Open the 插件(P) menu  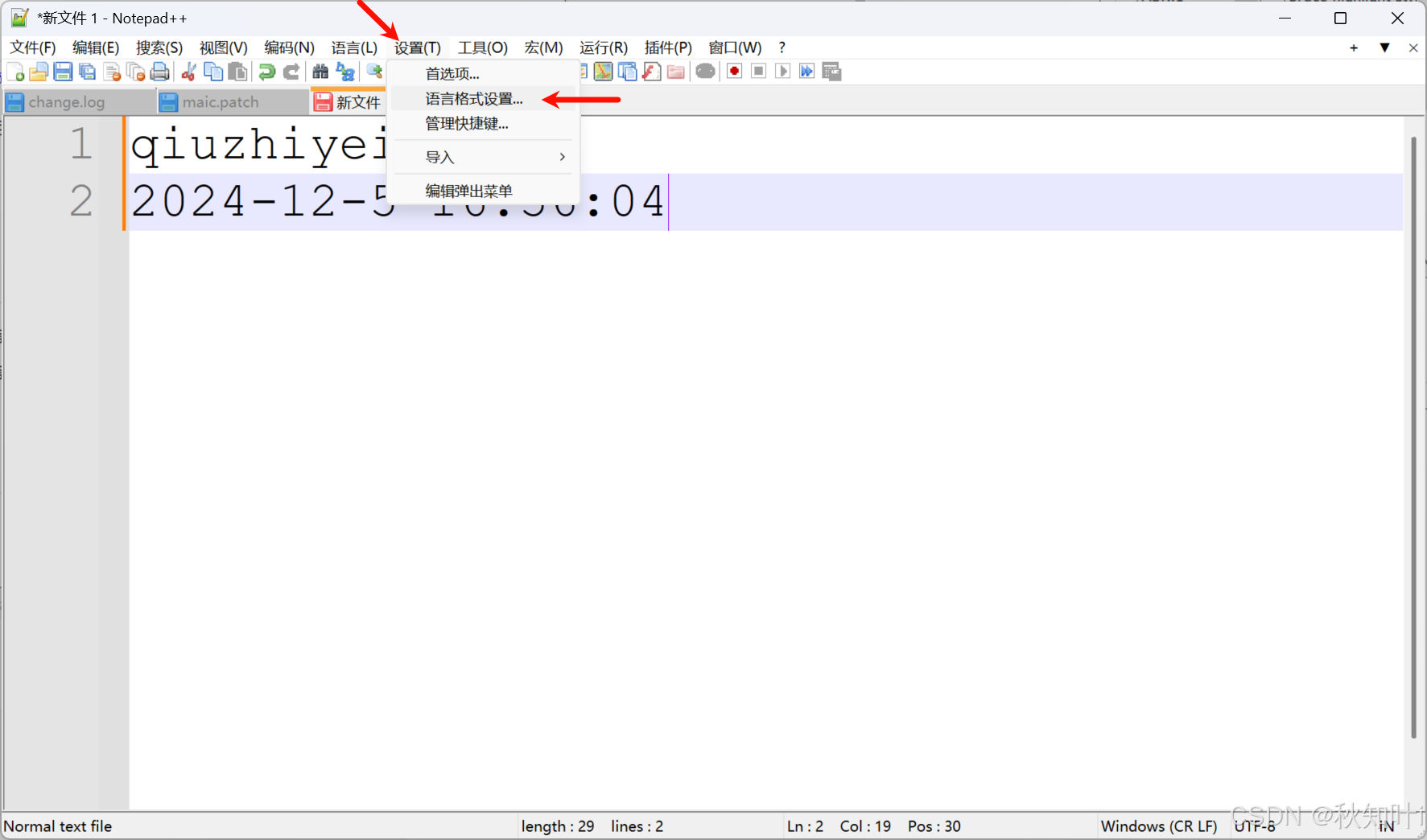click(x=668, y=47)
